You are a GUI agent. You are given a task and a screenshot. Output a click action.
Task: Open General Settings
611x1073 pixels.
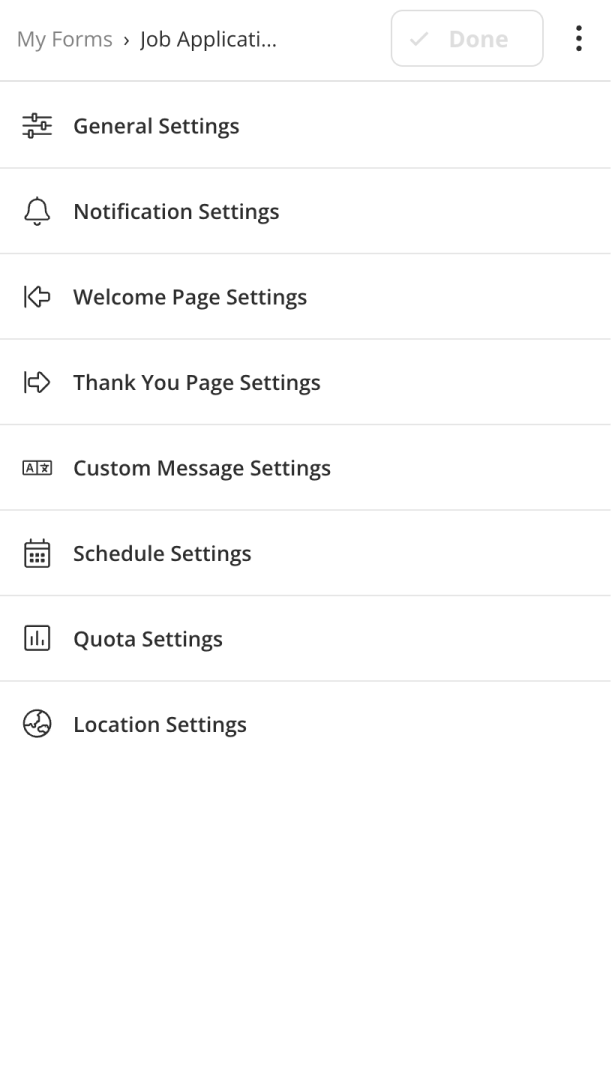click(156, 126)
